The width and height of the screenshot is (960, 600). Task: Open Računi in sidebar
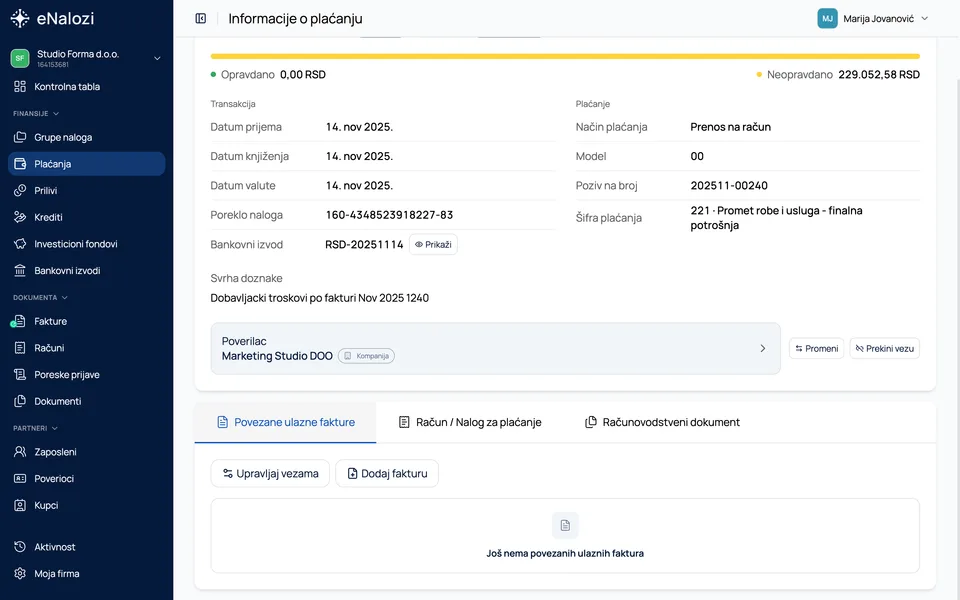86,348
